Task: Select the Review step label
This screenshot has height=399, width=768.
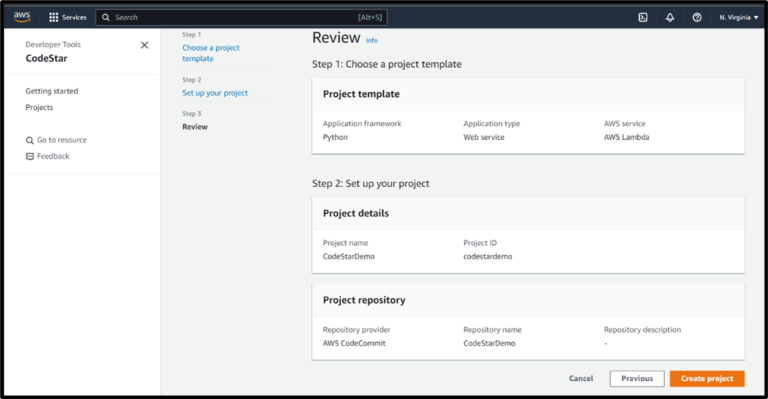Action: click(195, 127)
